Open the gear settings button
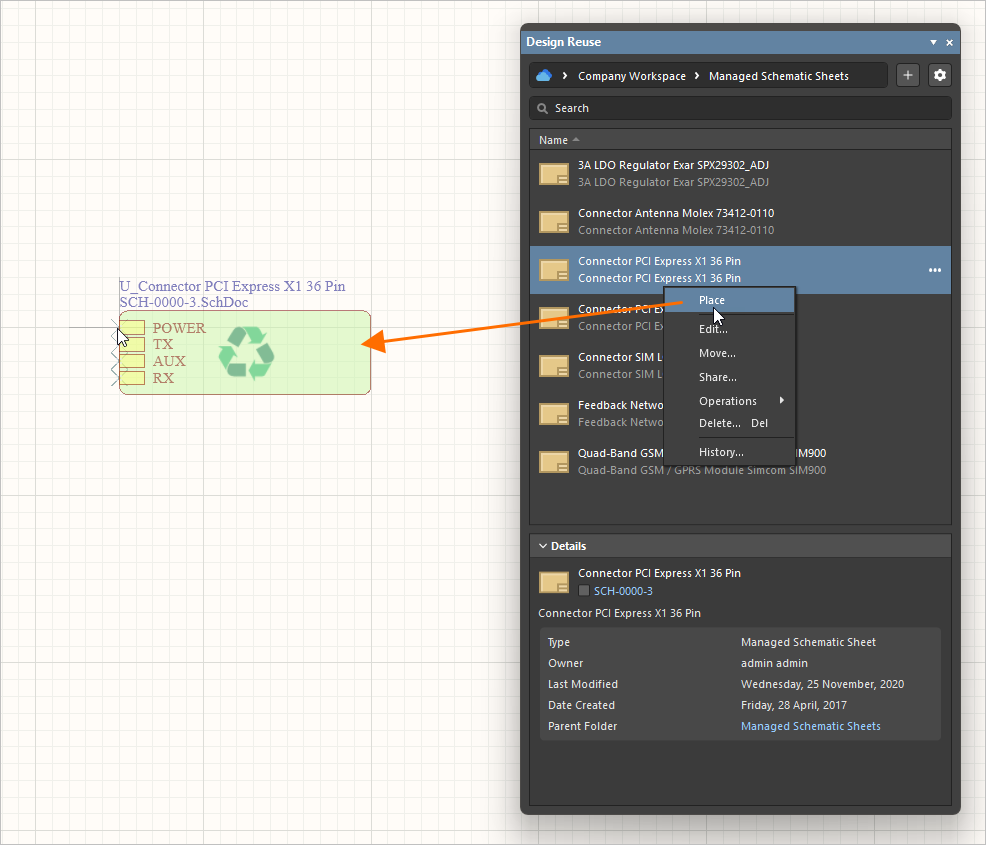 pos(939,75)
